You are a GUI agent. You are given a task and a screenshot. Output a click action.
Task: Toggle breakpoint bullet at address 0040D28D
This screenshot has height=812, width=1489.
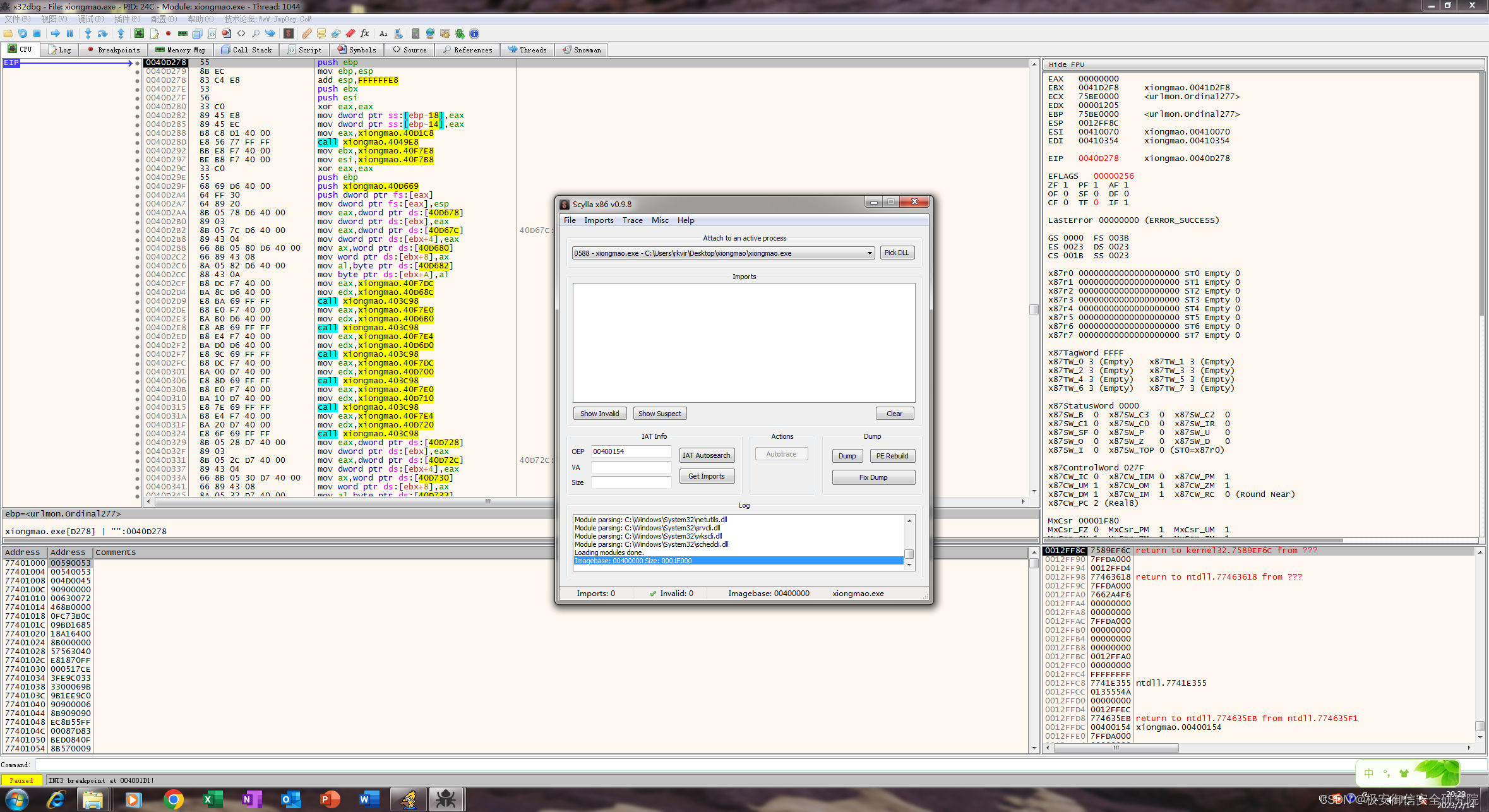137,142
